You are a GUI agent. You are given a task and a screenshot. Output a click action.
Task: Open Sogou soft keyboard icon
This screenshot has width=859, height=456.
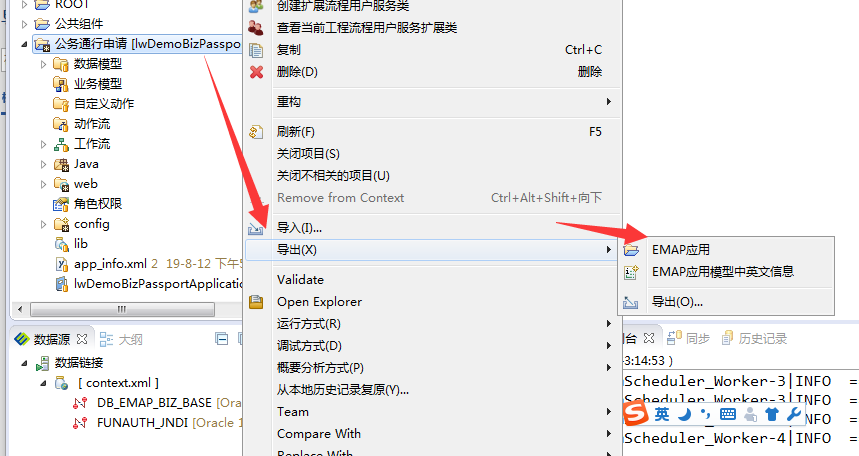[728, 414]
